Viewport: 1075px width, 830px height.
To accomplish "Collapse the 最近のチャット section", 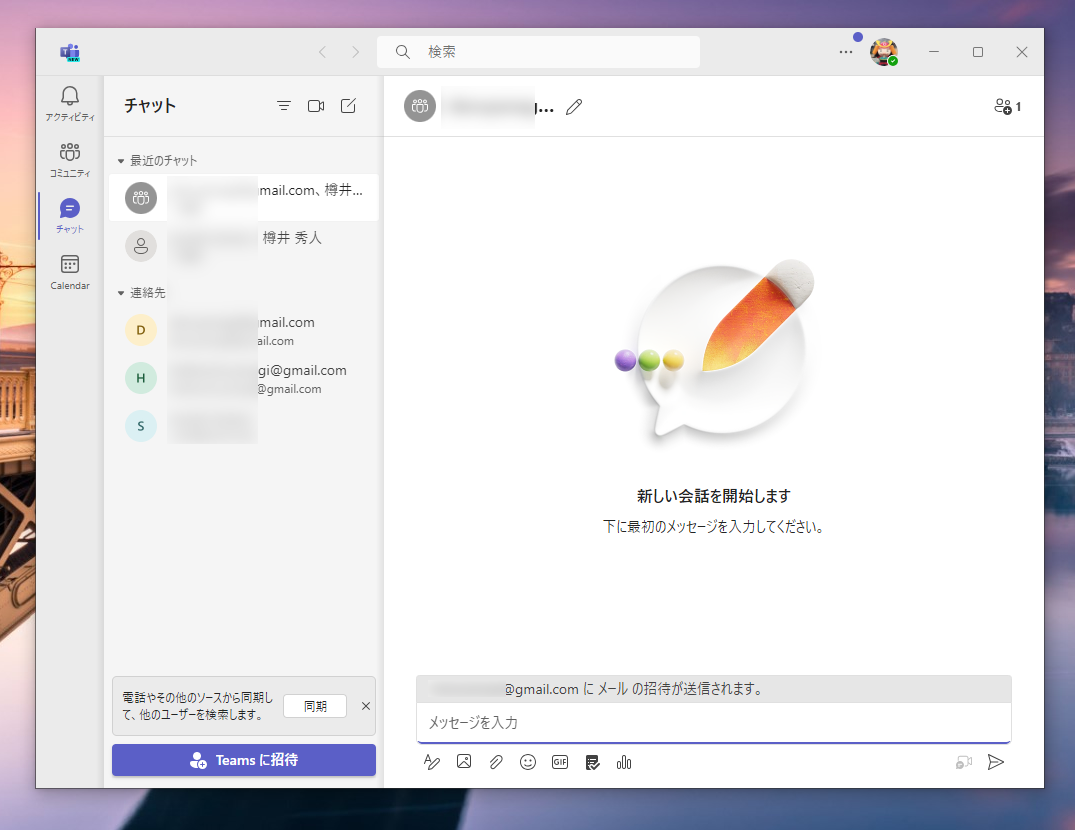I will coord(120,159).
